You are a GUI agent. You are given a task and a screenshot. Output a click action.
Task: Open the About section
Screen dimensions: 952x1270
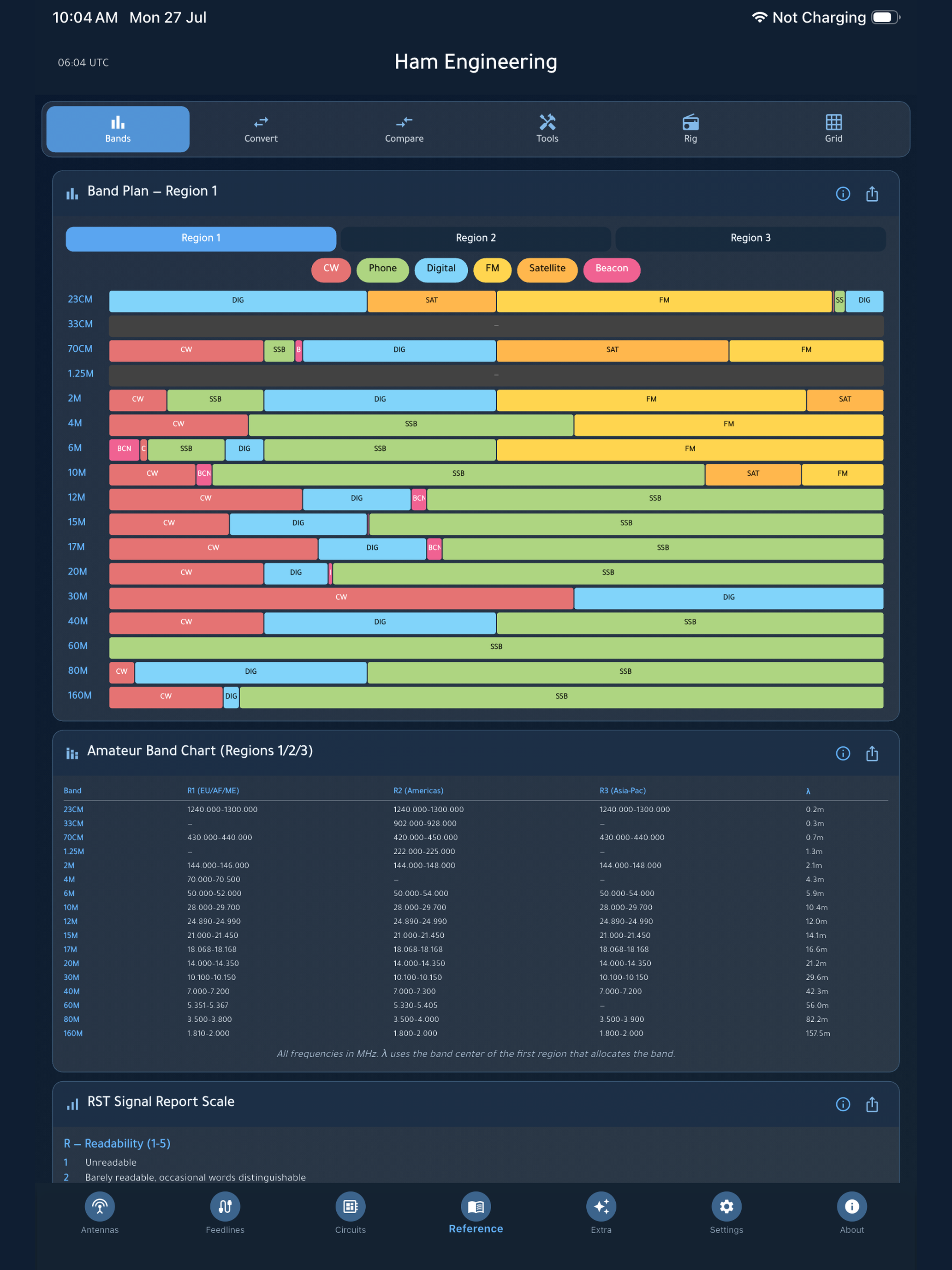click(851, 1213)
